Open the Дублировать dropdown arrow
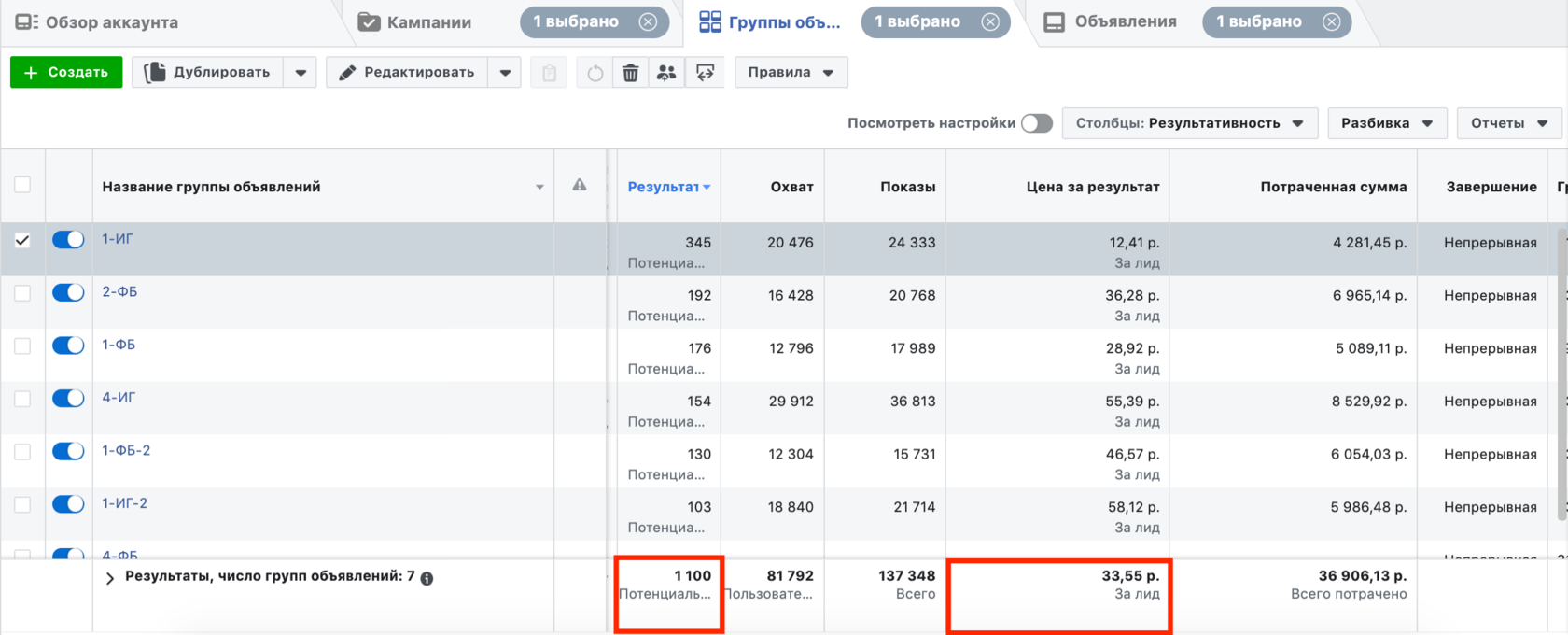This screenshot has width=1568, height=635. pyautogui.click(x=301, y=73)
